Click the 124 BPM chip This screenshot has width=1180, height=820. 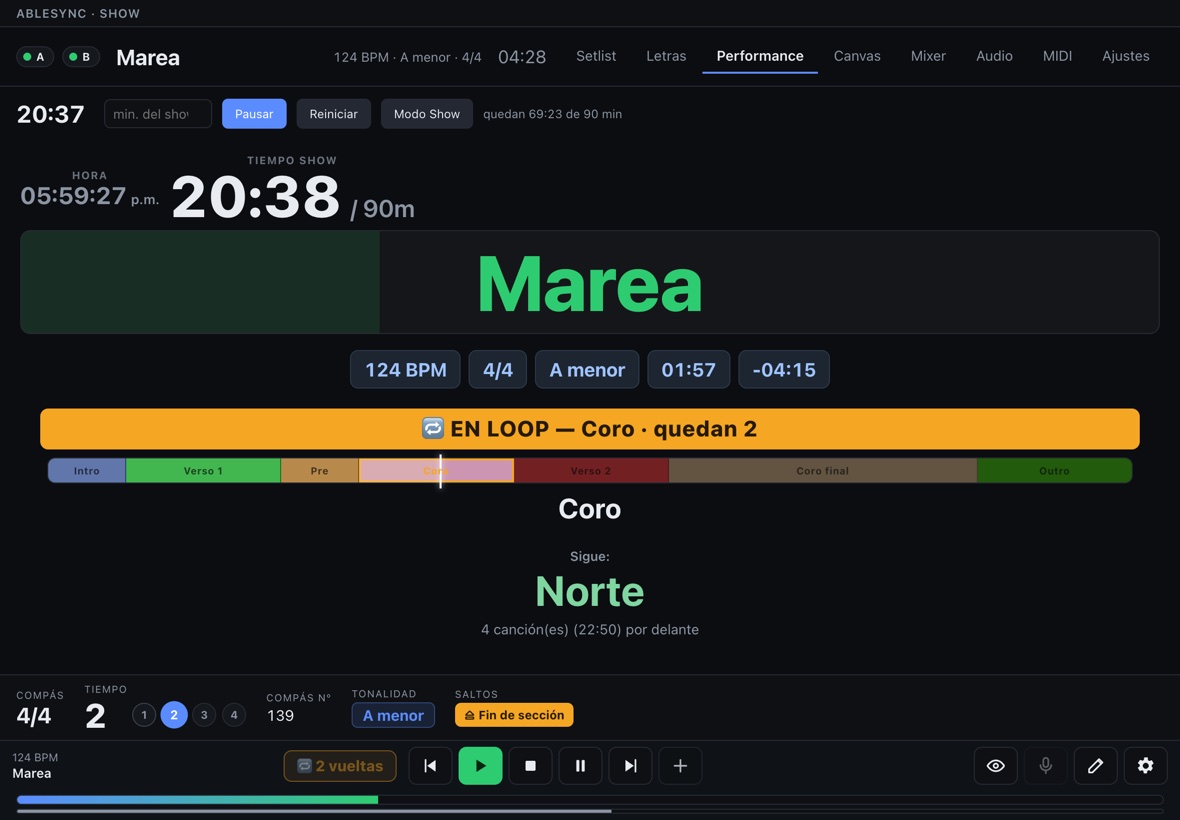406,369
